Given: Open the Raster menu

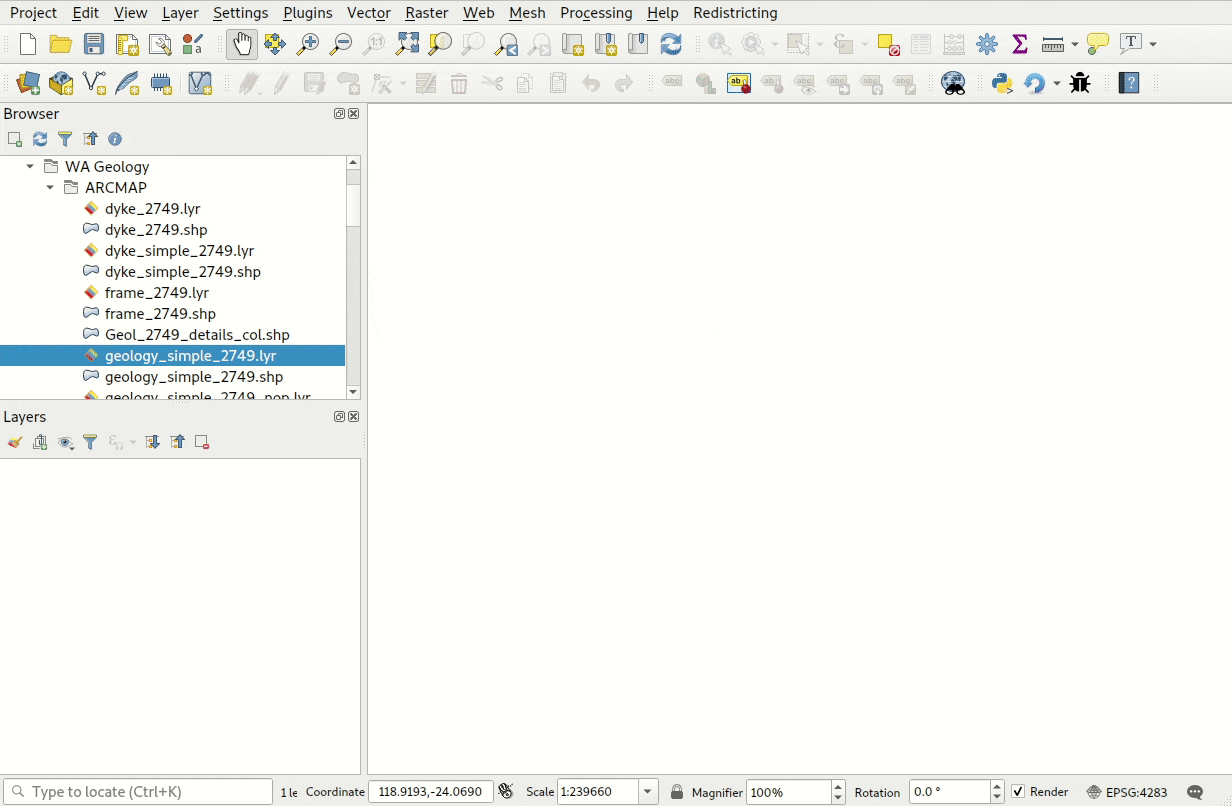Looking at the screenshot, I should (x=427, y=13).
